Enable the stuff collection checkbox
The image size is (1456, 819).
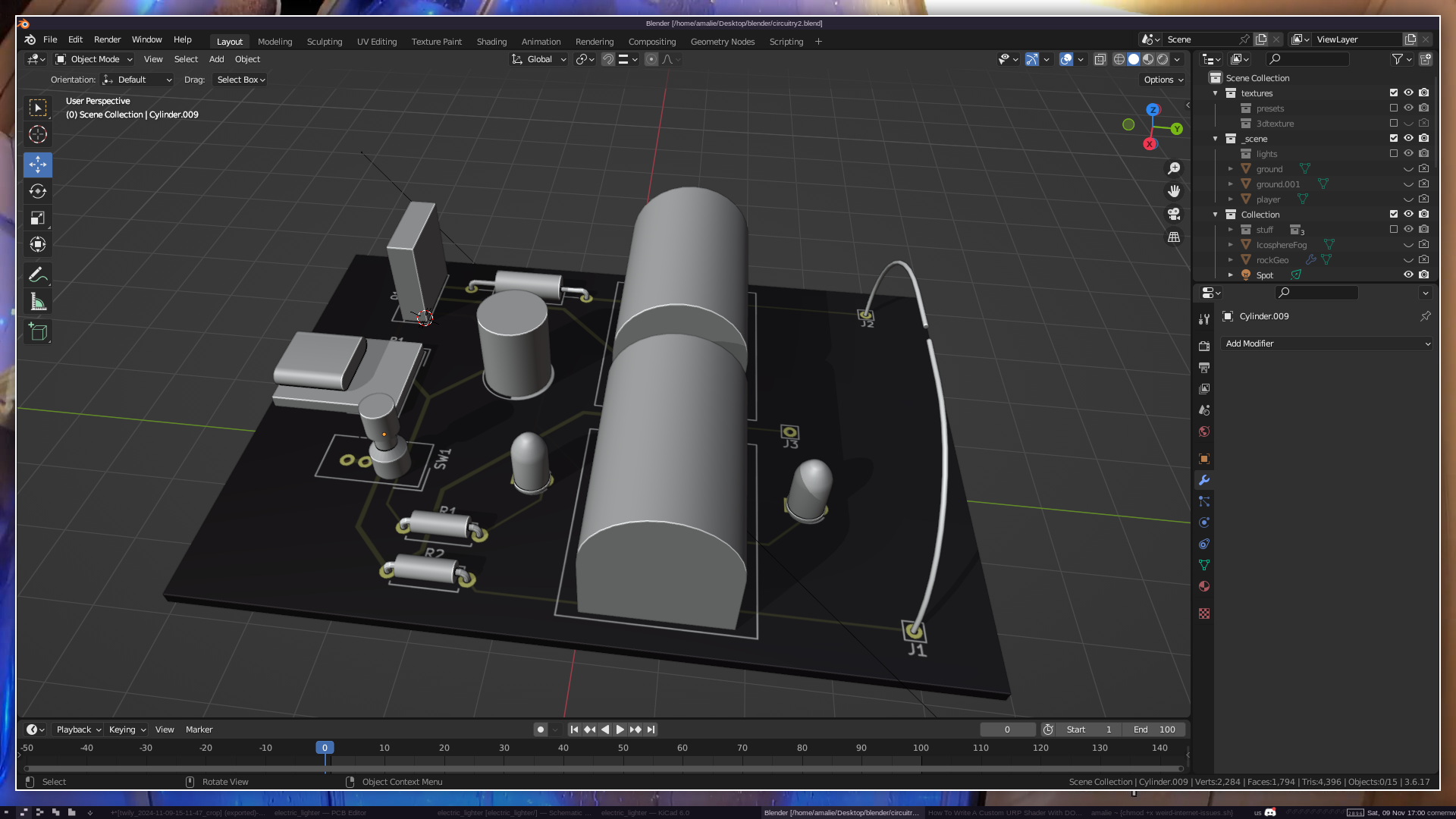tap(1393, 229)
